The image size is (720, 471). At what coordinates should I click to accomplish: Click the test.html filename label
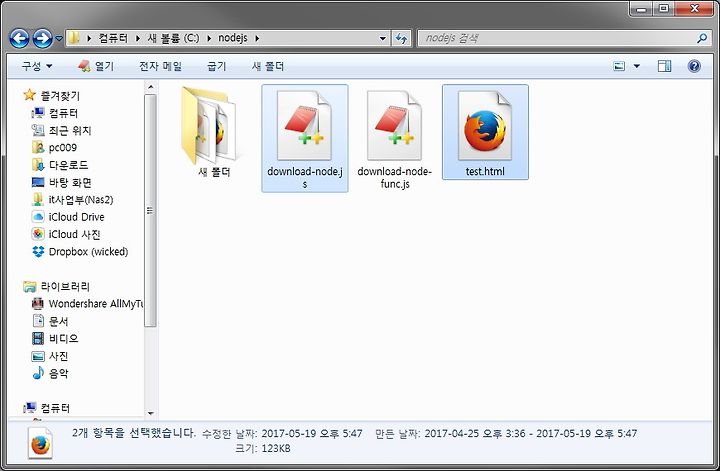pyautogui.click(x=485, y=171)
